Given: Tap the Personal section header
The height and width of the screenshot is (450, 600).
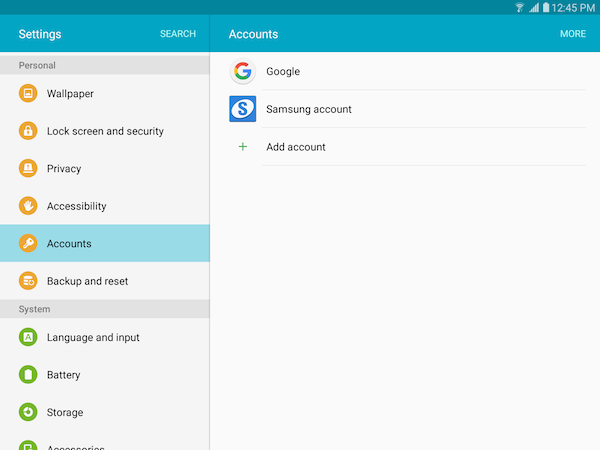Looking at the screenshot, I should click(105, 65).
